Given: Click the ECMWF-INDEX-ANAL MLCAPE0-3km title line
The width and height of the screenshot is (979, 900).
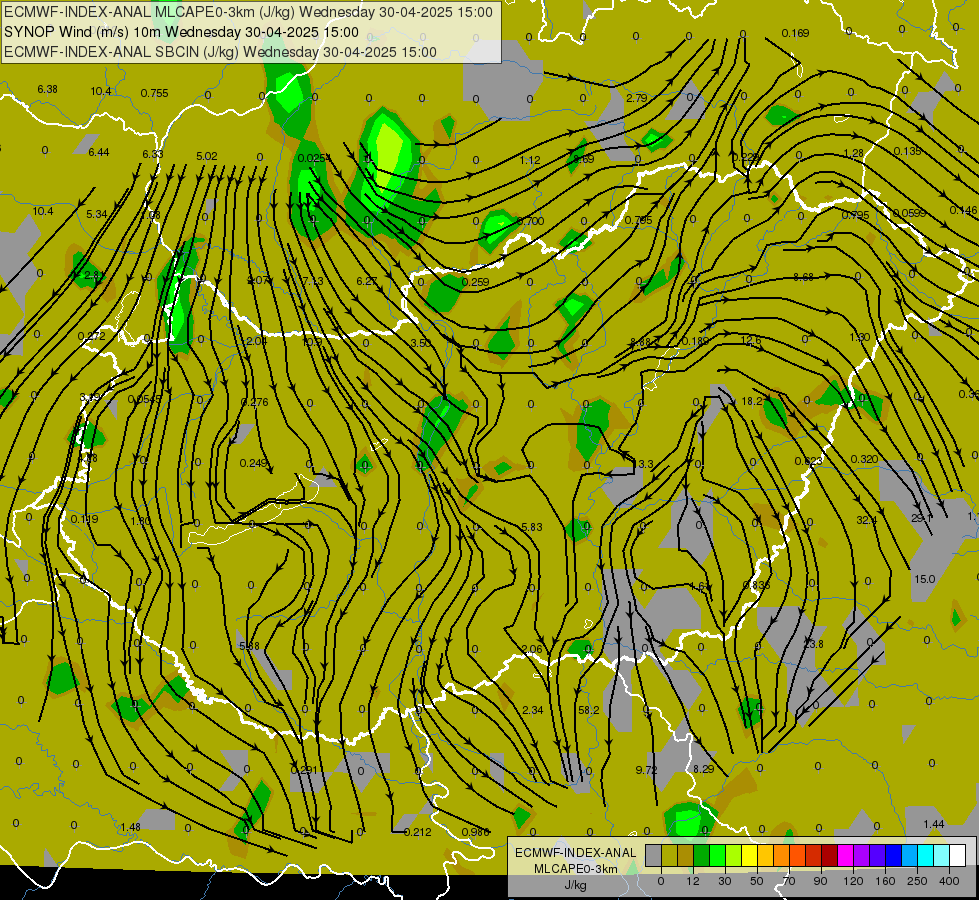Looking at the screenshot, I should point(248,12).
